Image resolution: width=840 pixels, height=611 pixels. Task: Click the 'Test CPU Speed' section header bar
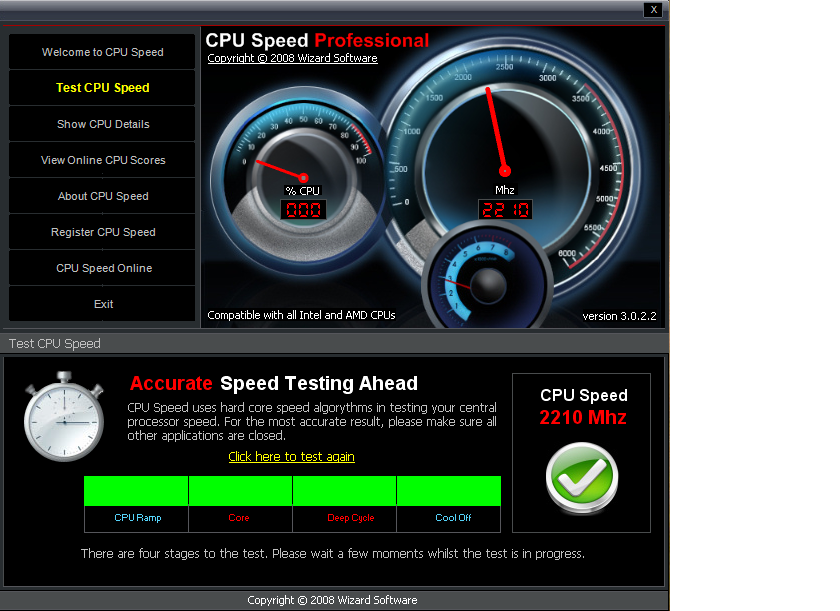[x=335, y=343]
